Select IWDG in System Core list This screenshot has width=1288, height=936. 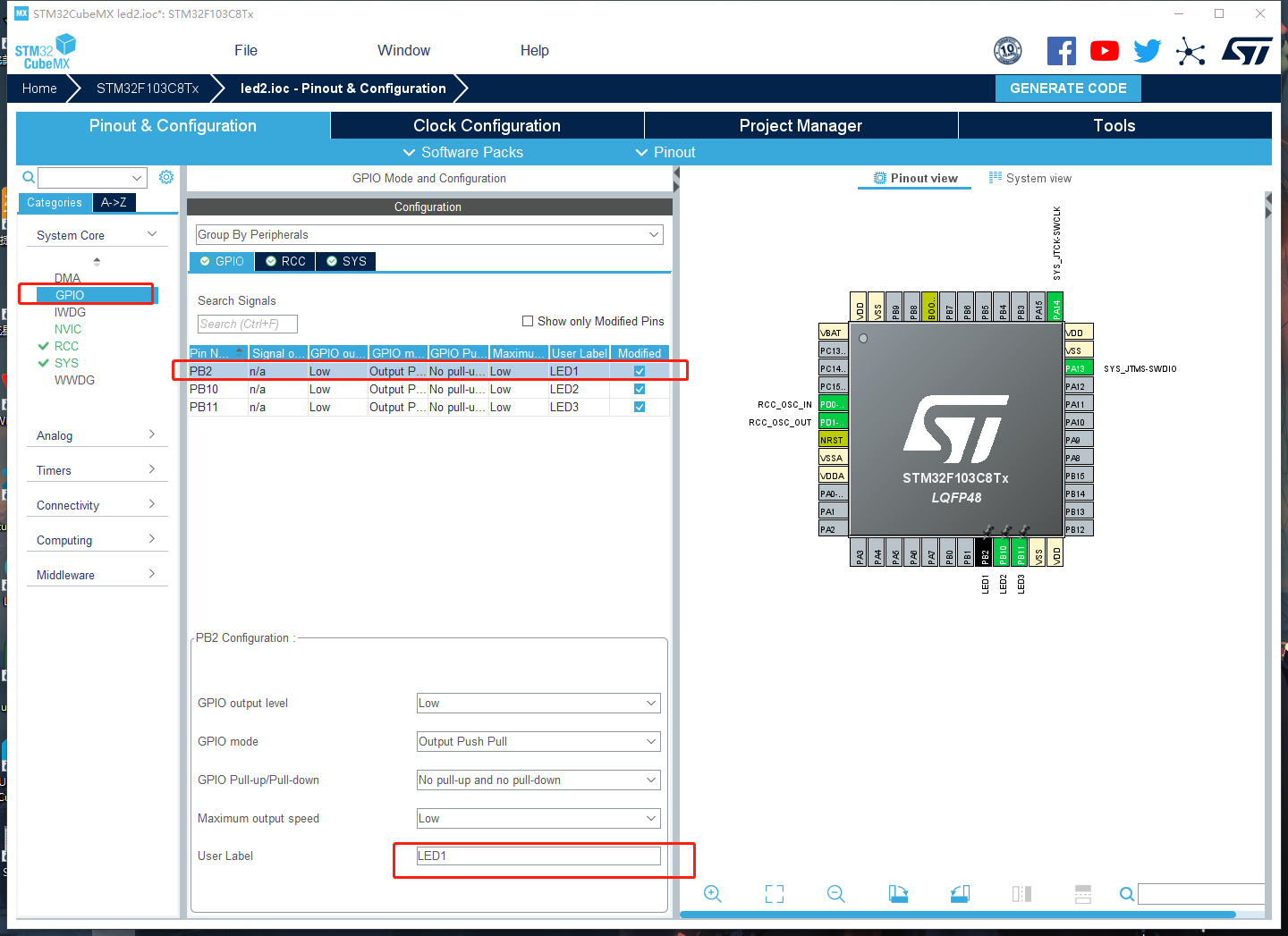click(70, 312)
